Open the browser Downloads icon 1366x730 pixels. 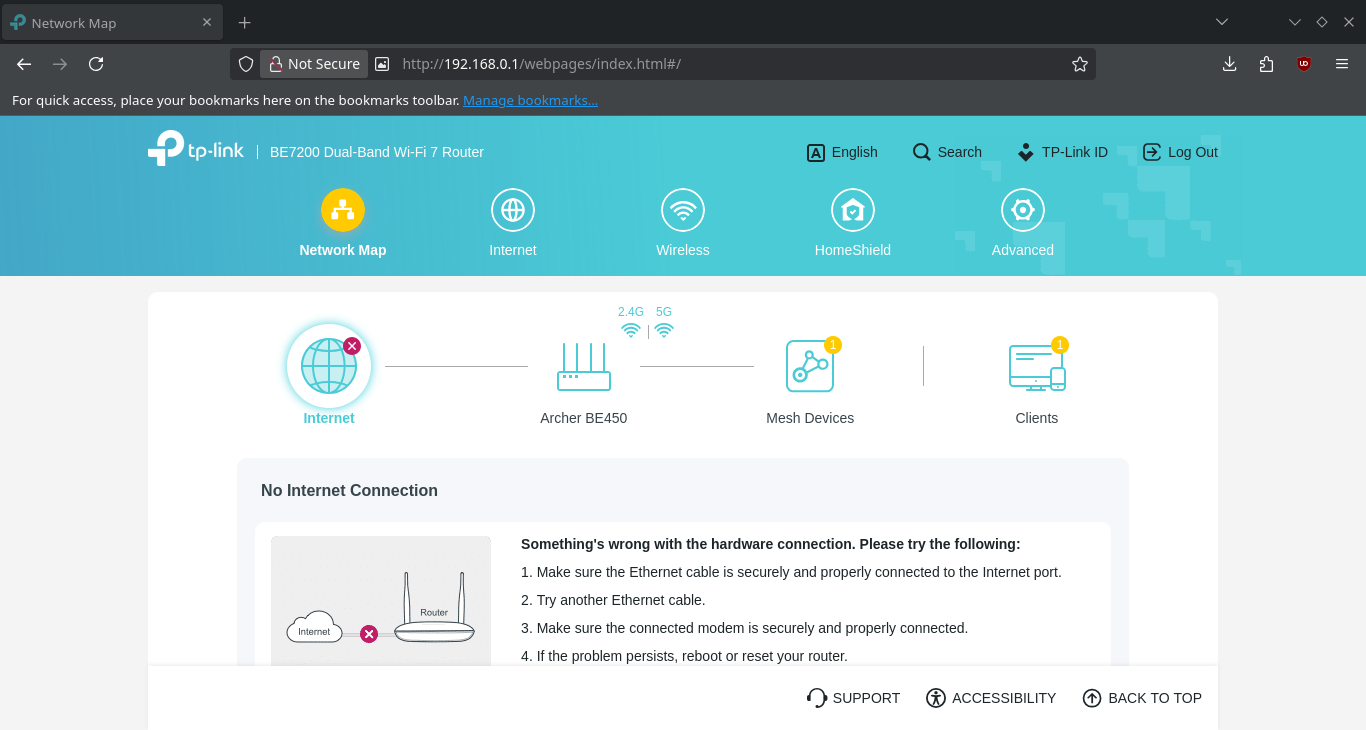(x=1230, y=64)
